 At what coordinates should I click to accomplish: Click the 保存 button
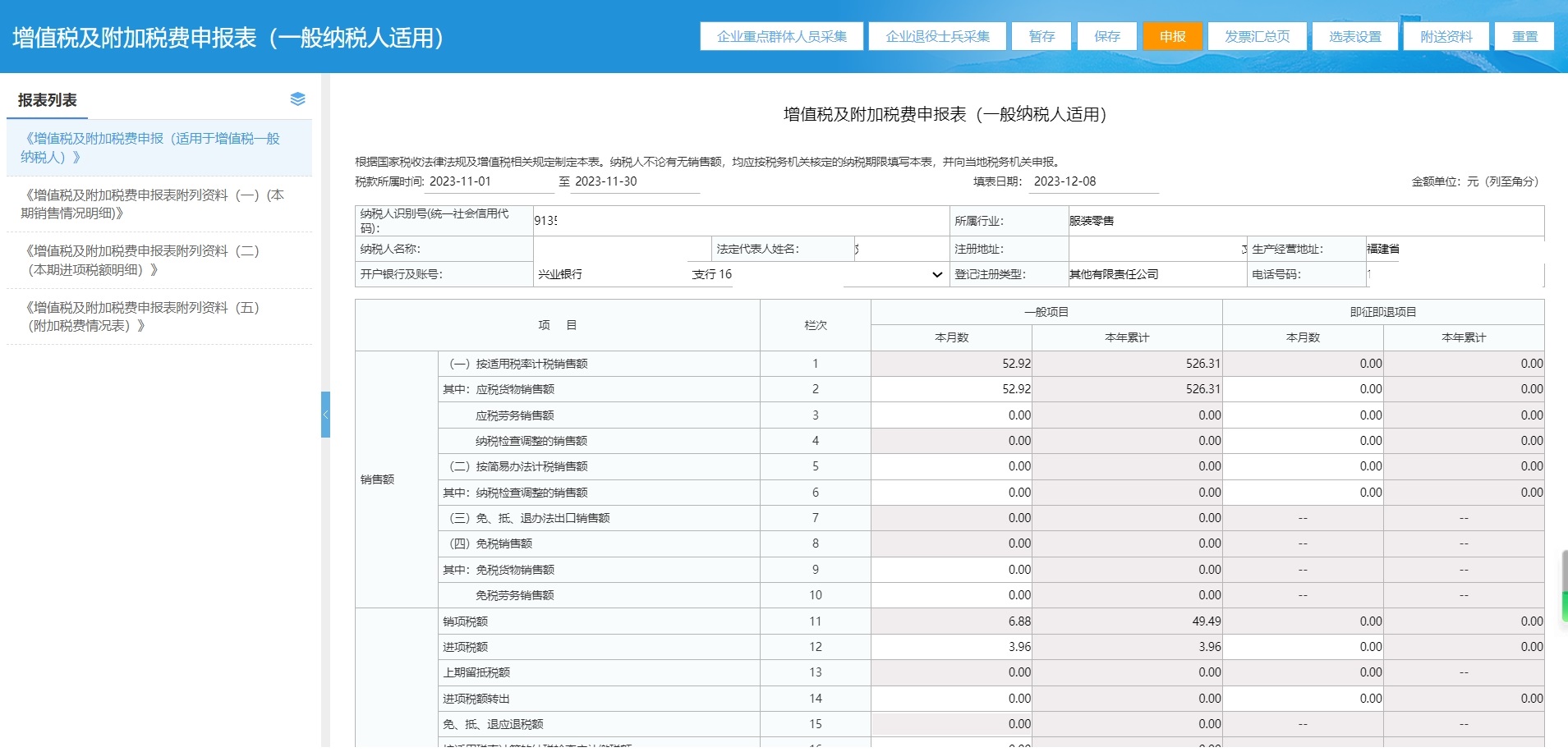[1106, 37]
